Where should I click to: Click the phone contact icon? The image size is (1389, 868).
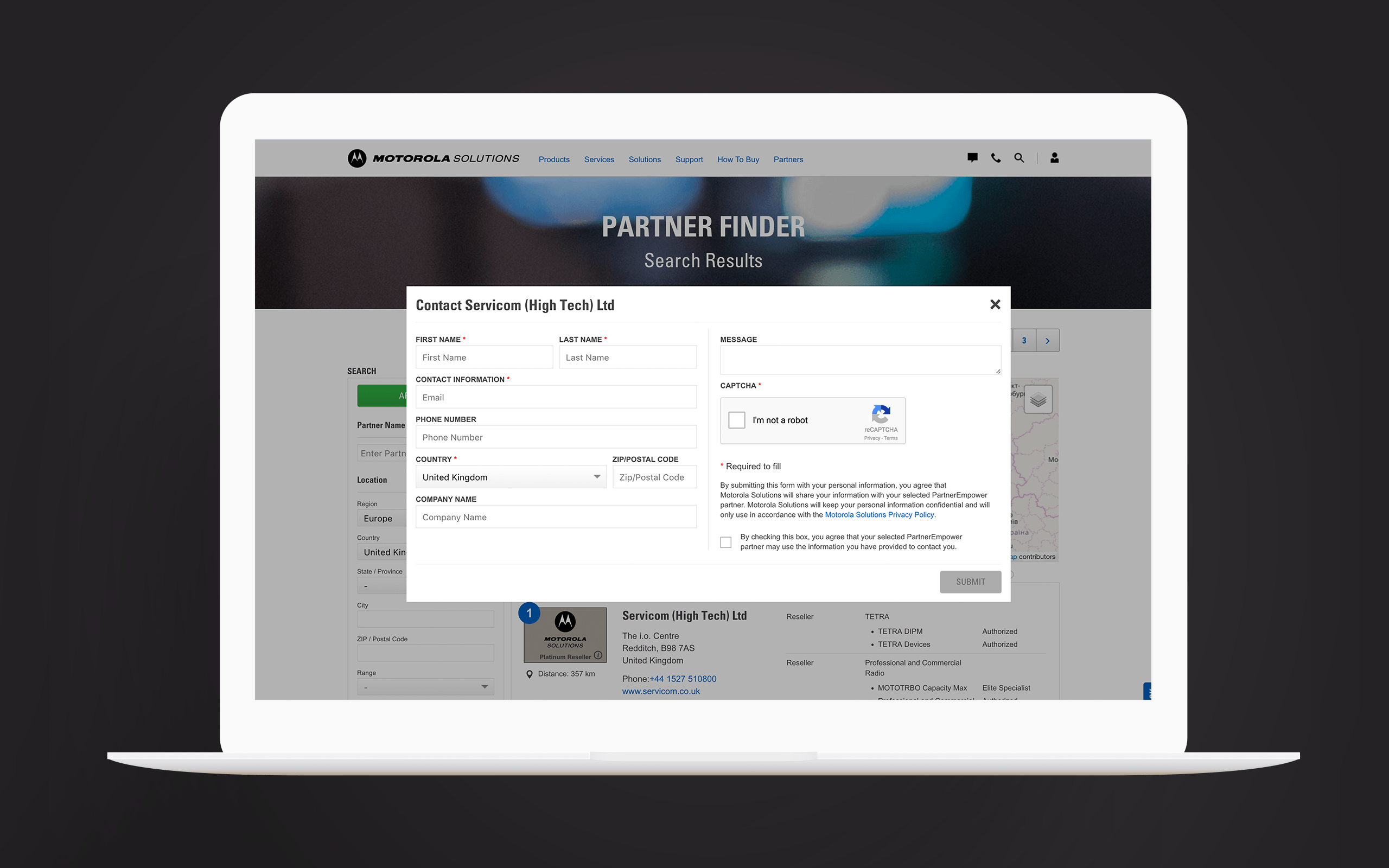(x=996, y=158)
